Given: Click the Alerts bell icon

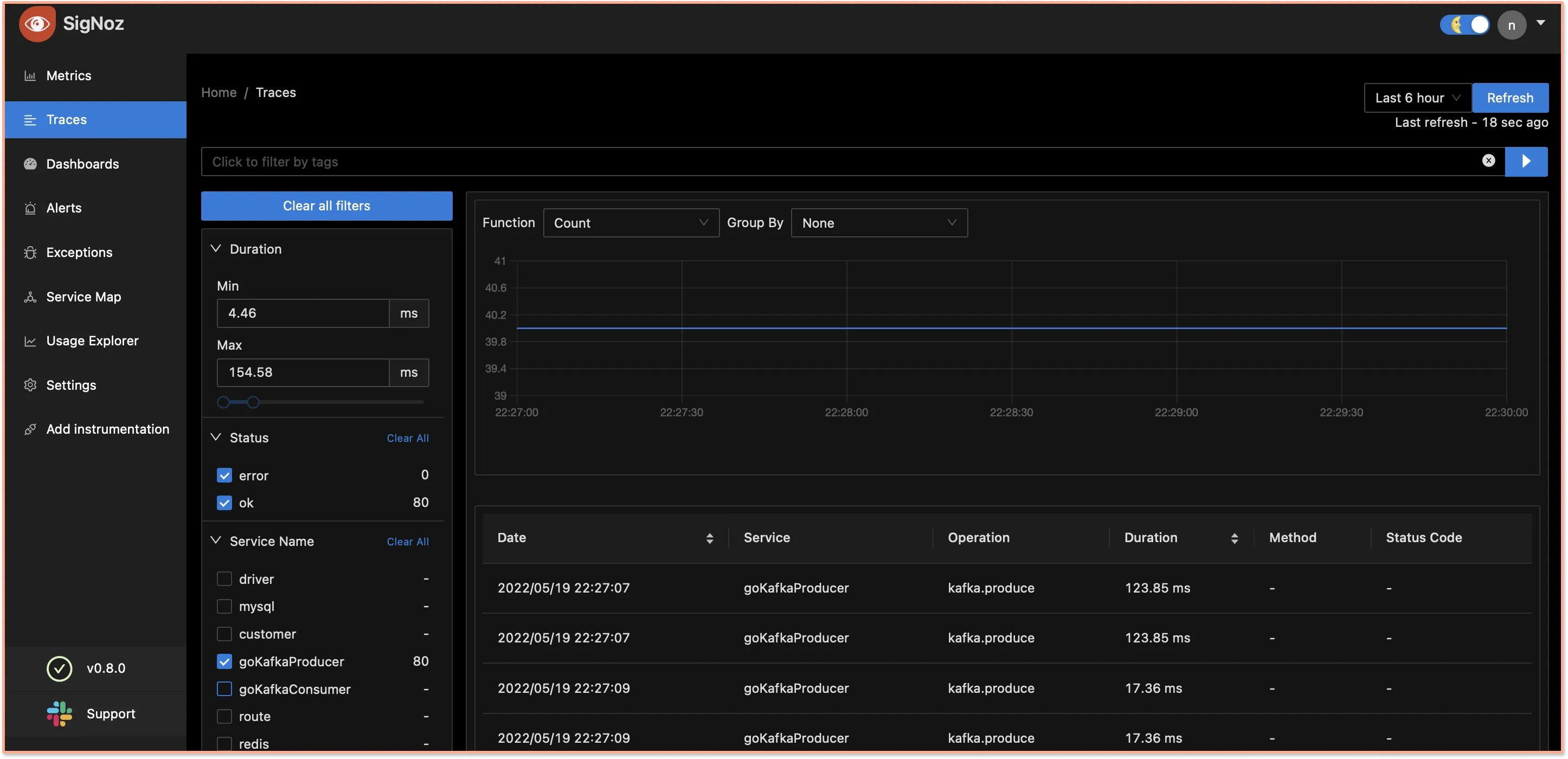Looking at the screenshot, I should pos(30,209).
